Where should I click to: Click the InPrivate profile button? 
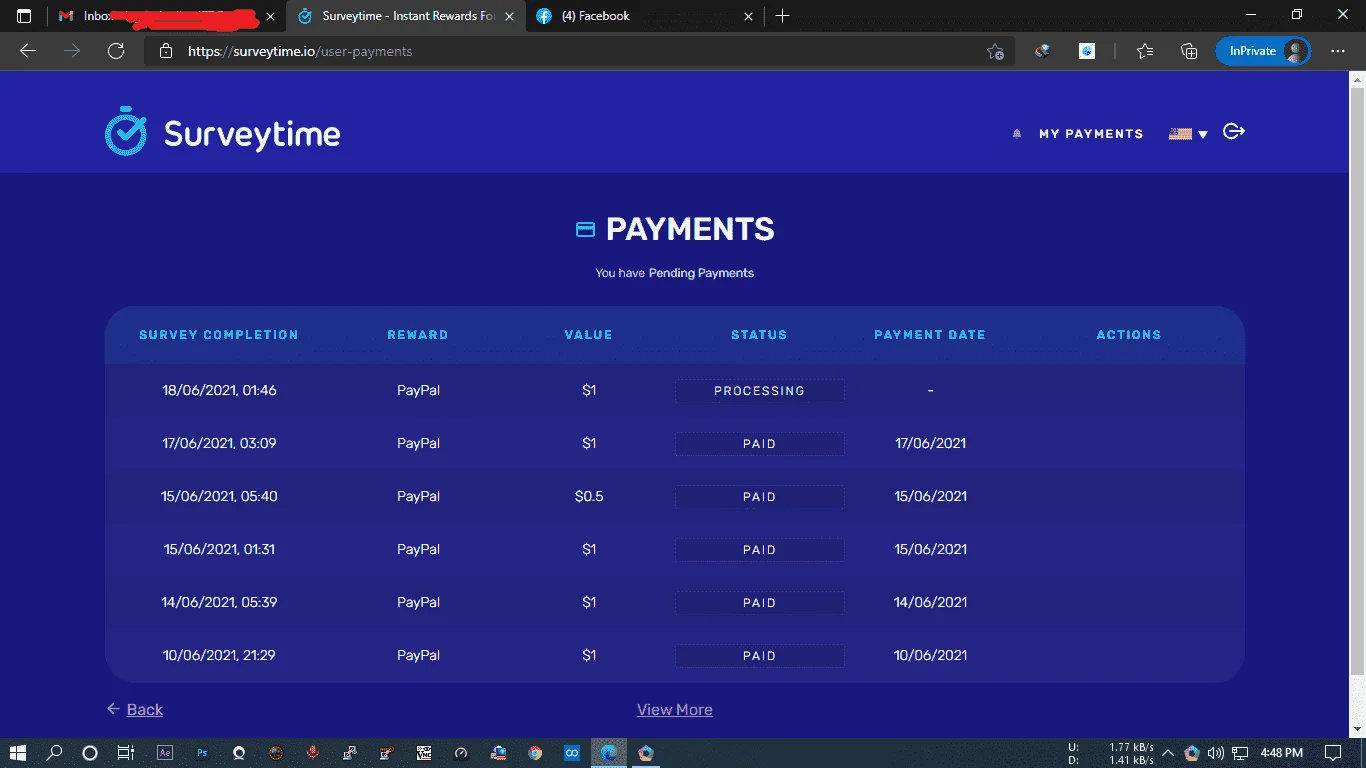pyautogui.click(x=1263, y=51)
